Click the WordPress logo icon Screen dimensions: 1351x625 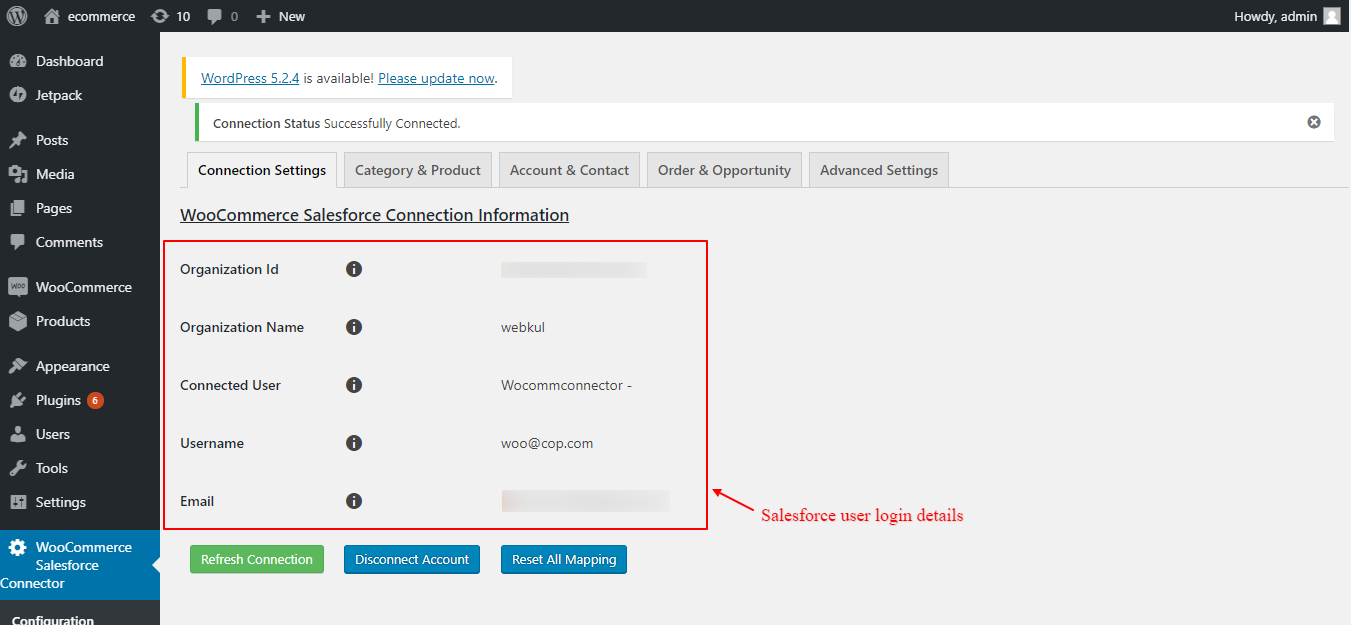(x=17, y=16)
